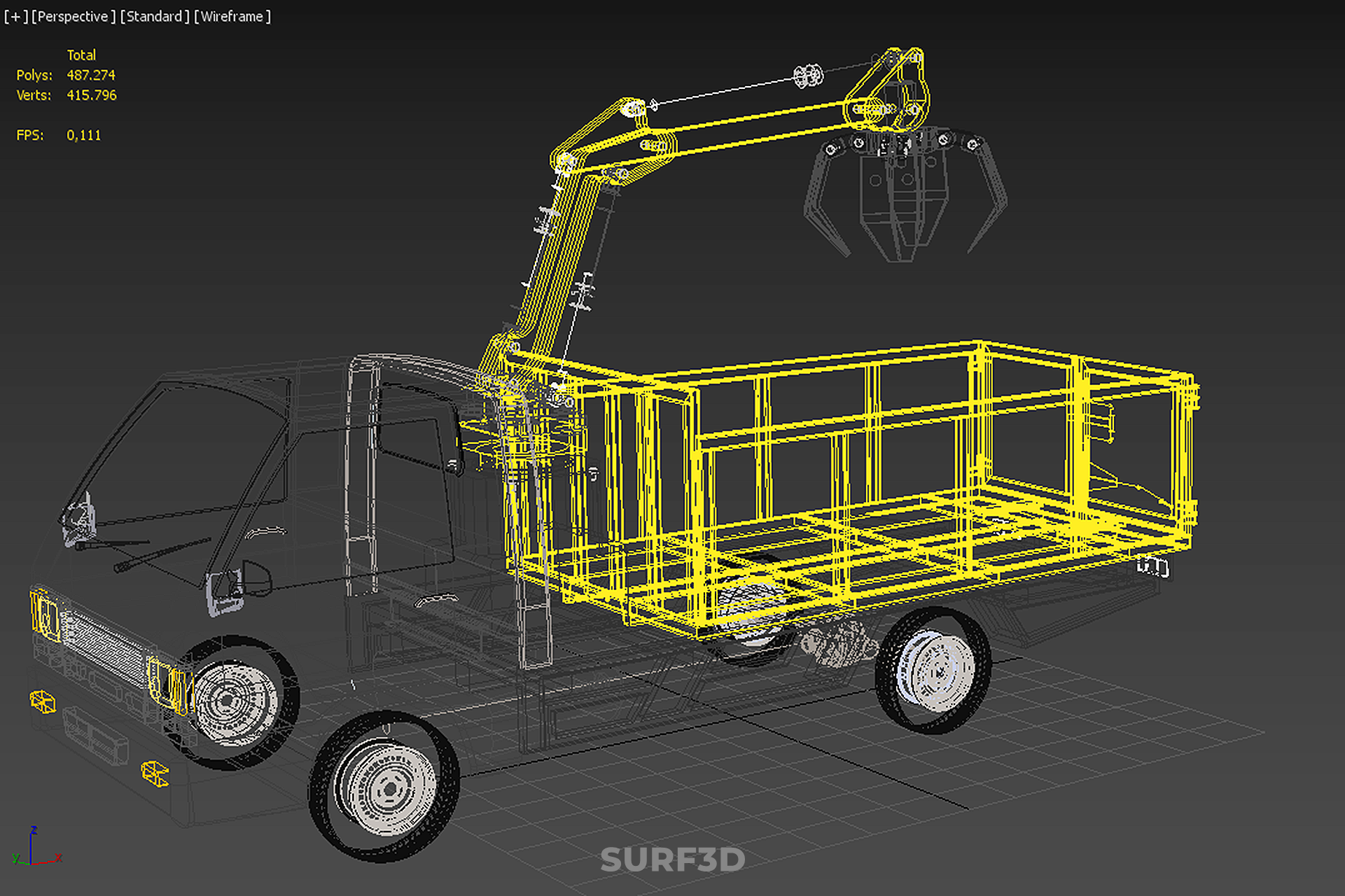Open the Standard shading quality menu
The height and width of the screenshot is (896, 1345).
tap(154, 16)
